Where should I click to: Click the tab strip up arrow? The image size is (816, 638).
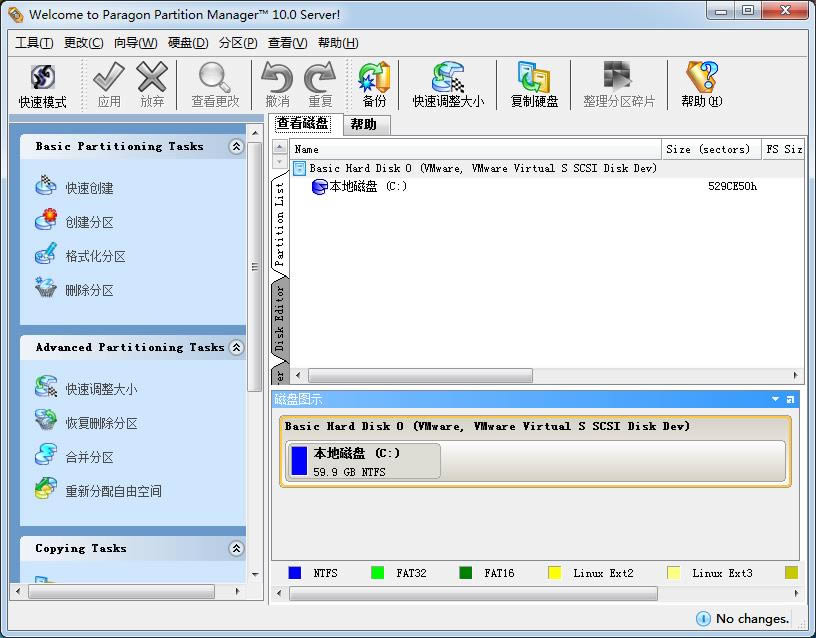point(279,147)
